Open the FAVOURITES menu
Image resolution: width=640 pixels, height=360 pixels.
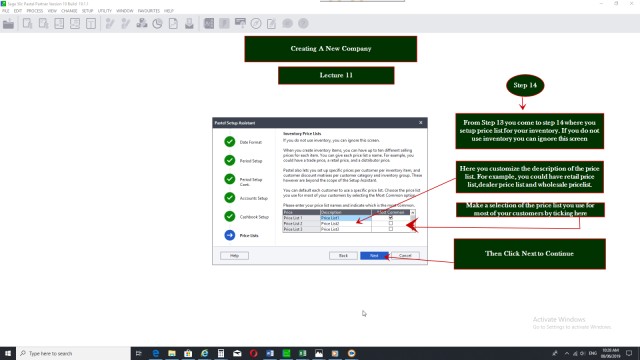pyautogui.click(x=149, y=11)
